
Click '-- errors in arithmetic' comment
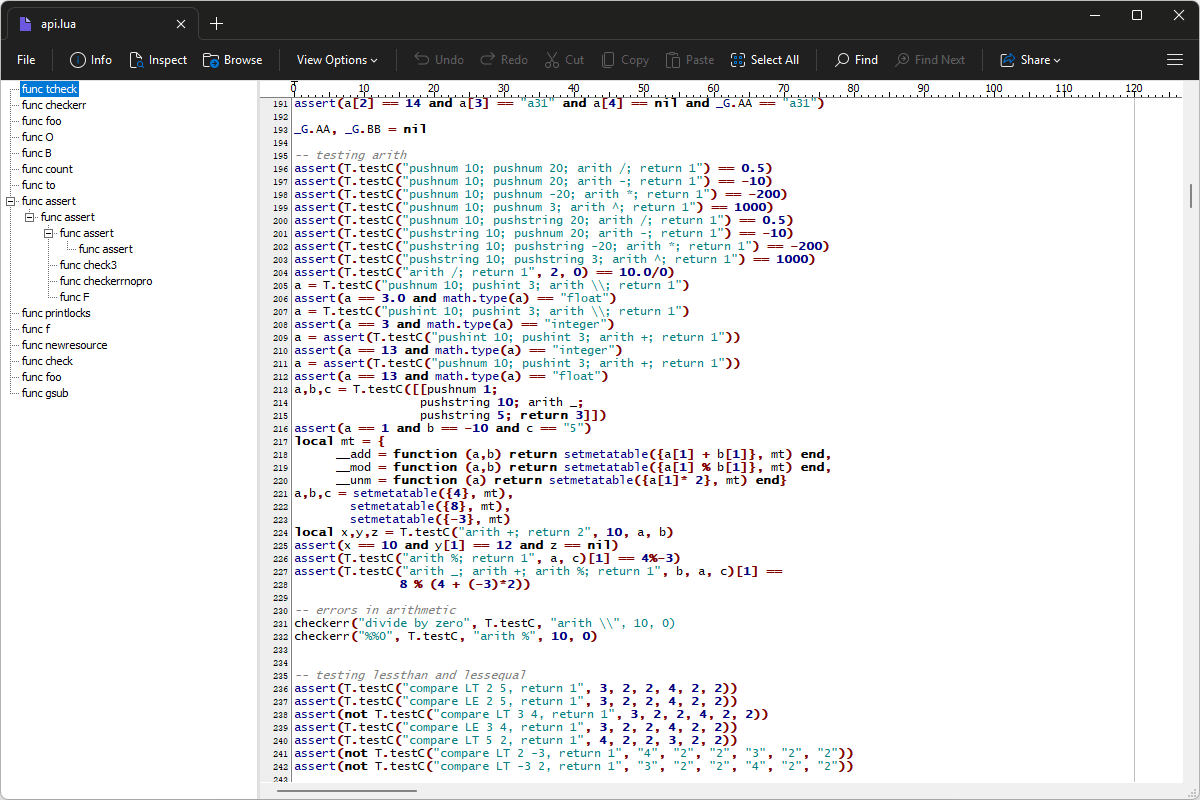pos(374,610)
